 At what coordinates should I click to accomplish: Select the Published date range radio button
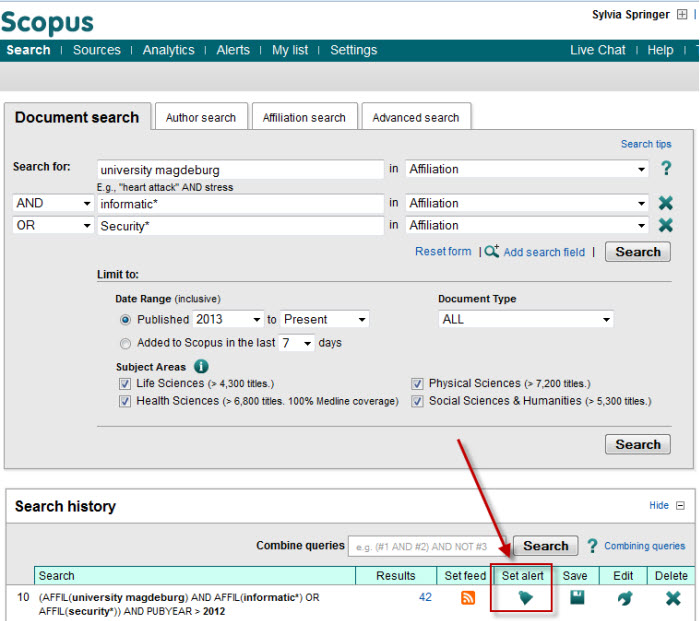125,320
